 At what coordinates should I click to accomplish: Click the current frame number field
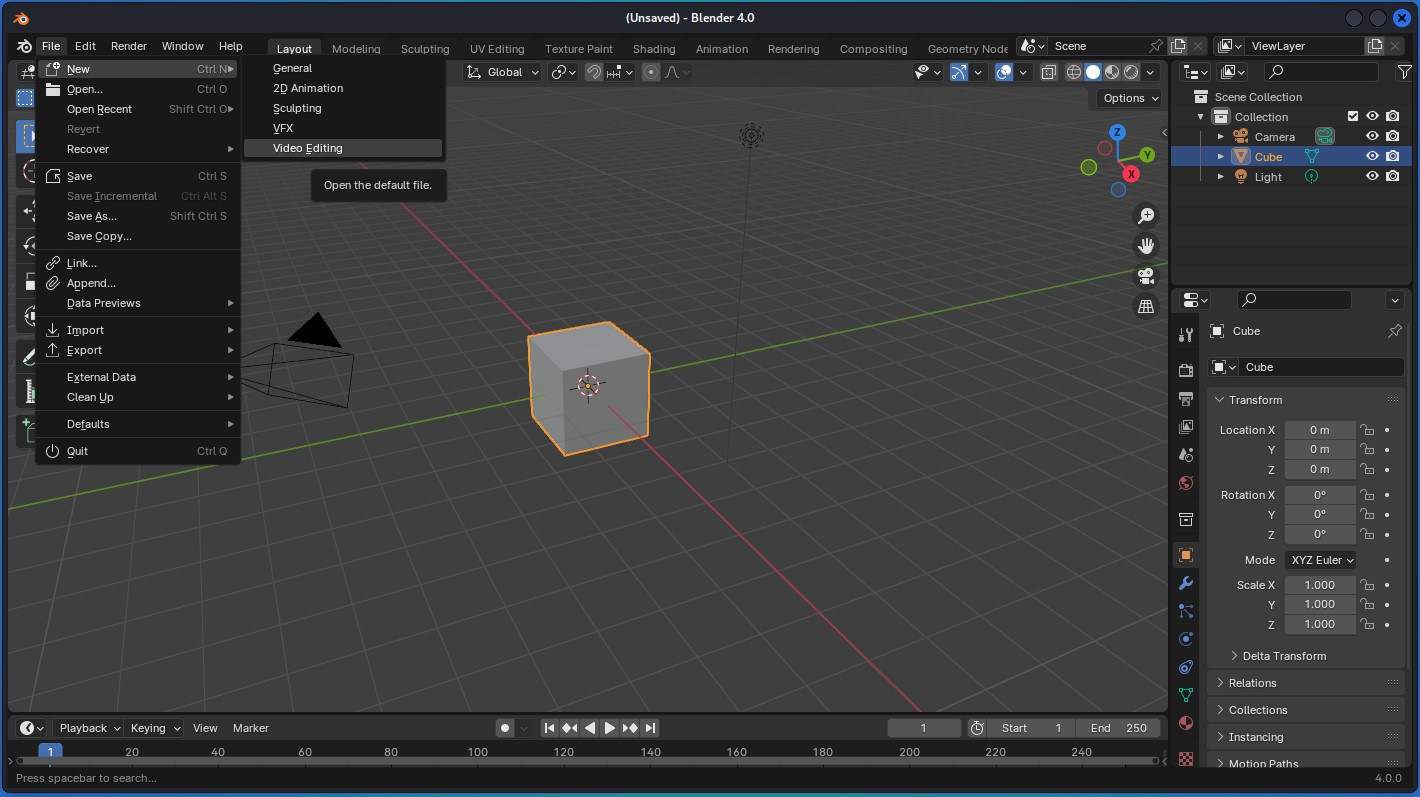coord(924,728)
